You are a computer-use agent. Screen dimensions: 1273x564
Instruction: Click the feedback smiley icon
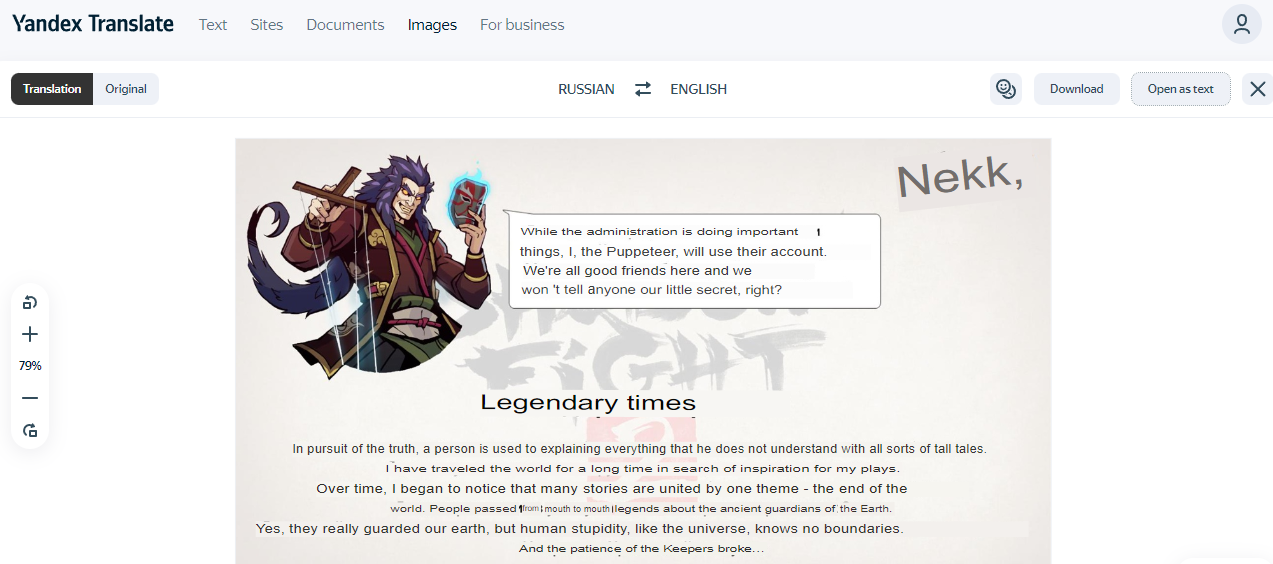pos(1006,89)
